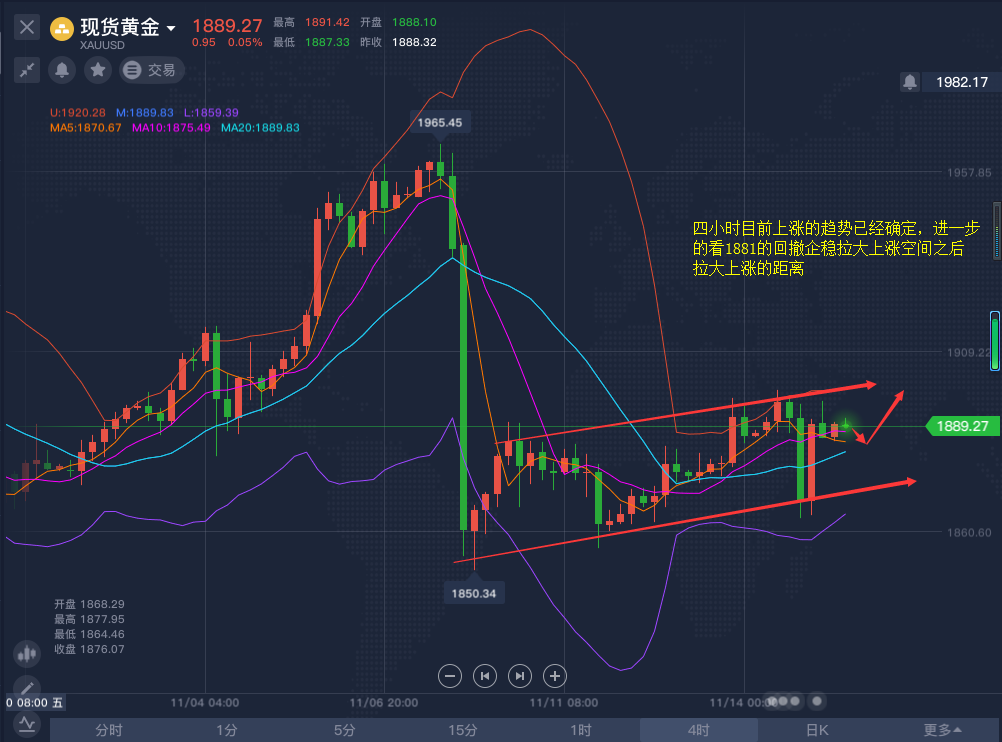
Task: Click the XAUUSD ticker text
Action: 102,45
